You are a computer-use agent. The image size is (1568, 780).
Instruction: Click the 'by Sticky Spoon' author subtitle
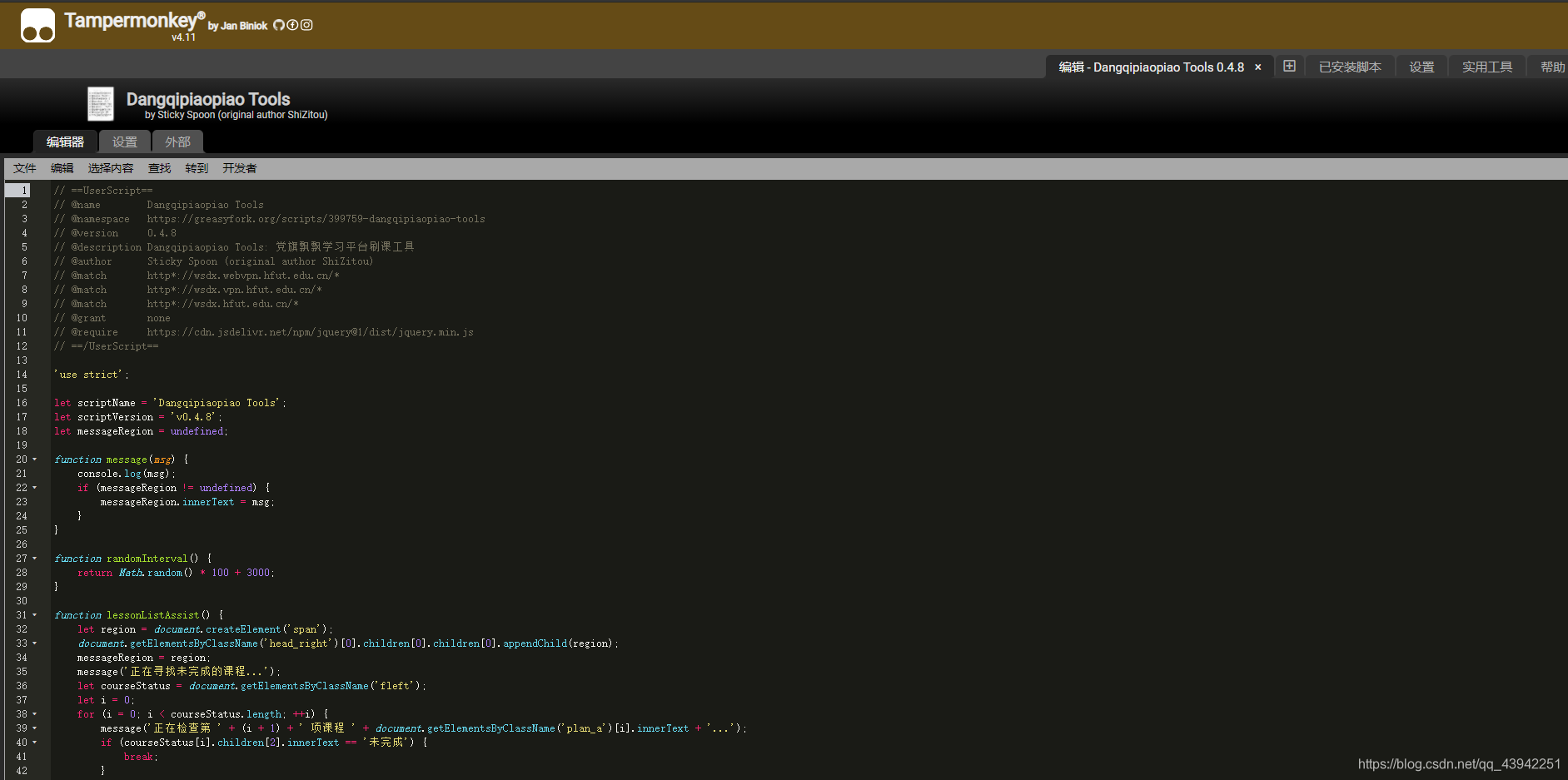pyautogui.click(x=236, y=115)
